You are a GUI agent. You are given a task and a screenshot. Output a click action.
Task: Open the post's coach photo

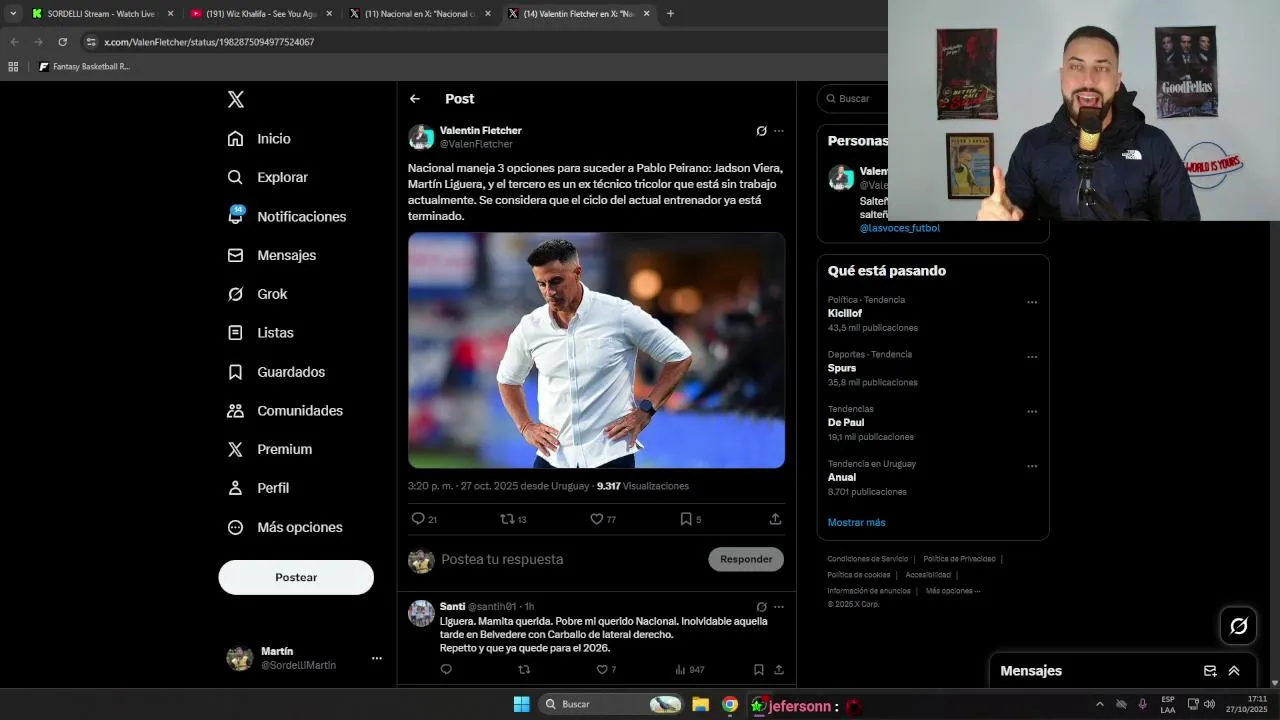596,350
